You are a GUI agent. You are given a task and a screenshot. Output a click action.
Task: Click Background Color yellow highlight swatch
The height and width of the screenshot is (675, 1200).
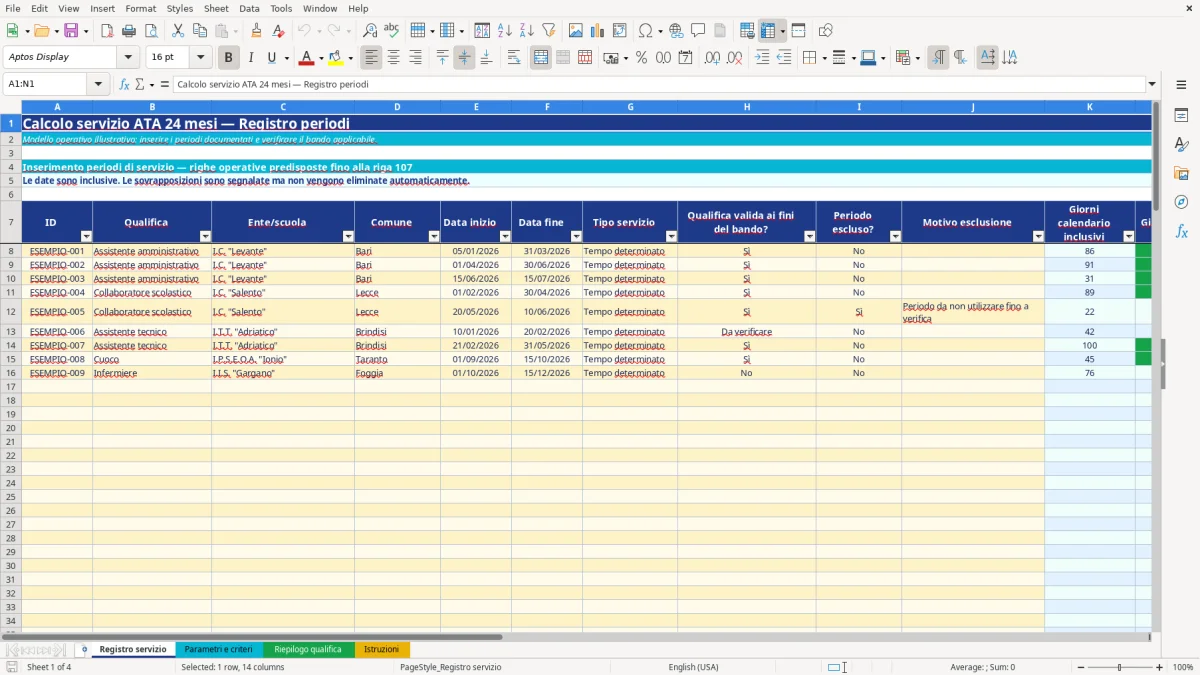click(x=336, y=58)
